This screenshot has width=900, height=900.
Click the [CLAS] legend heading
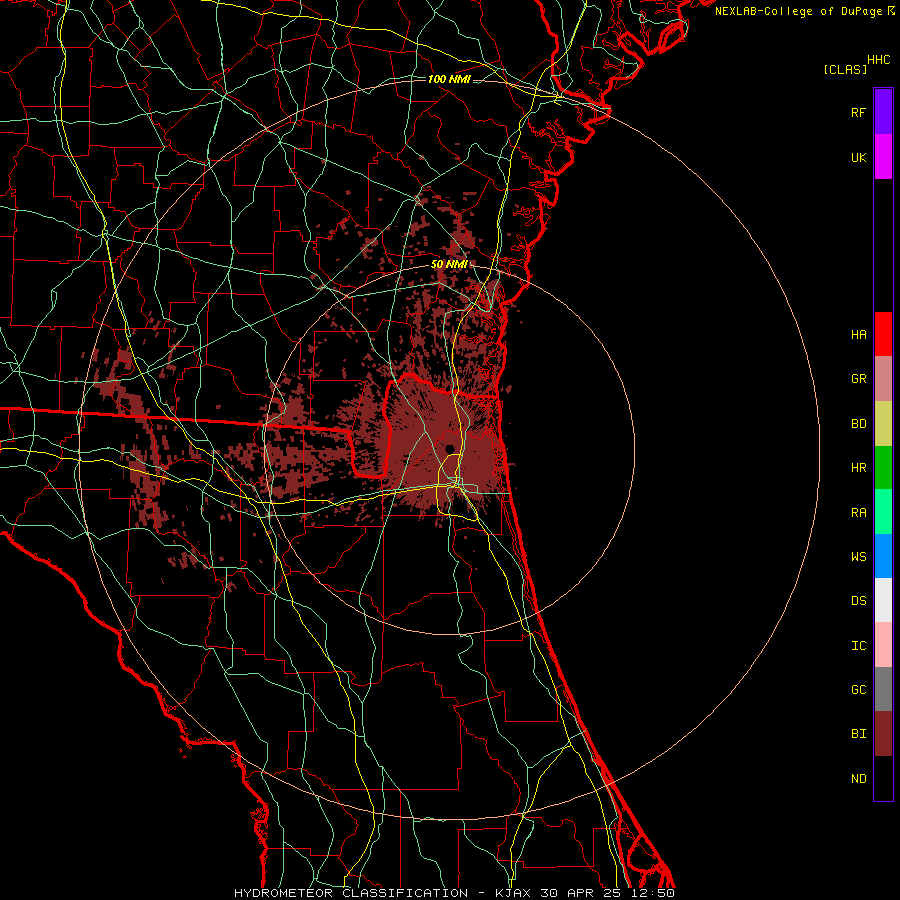845,69
